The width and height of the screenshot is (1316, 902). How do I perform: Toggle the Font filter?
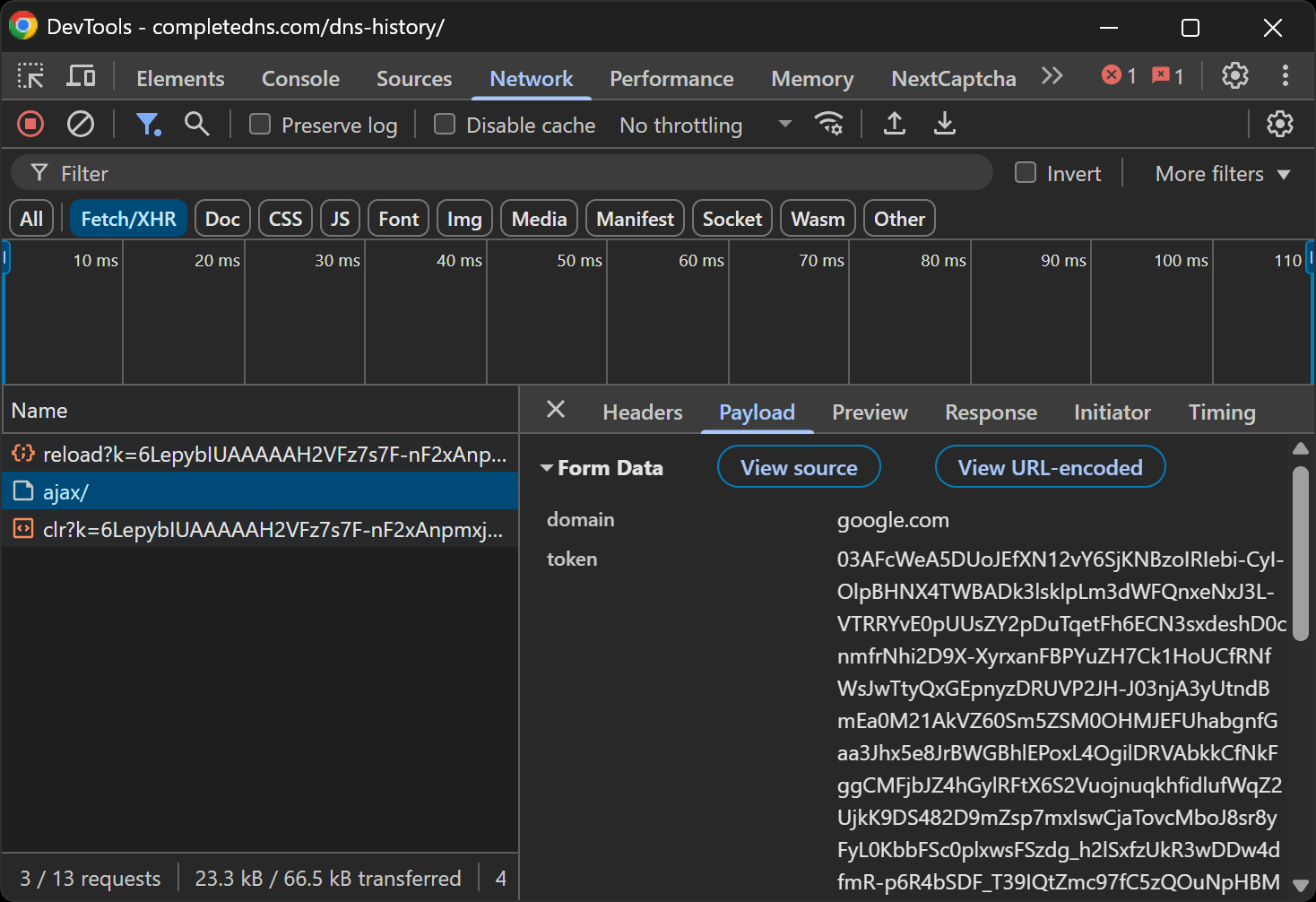click(398, 219)
